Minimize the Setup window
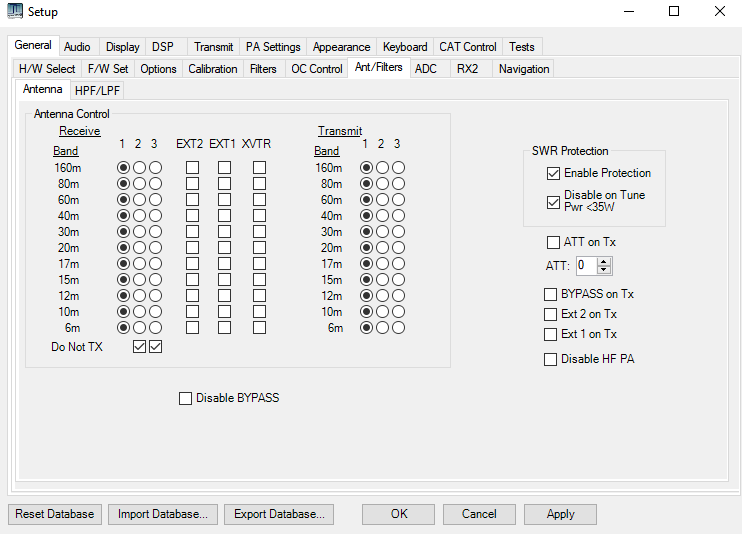742x534 pixels. 629,11
